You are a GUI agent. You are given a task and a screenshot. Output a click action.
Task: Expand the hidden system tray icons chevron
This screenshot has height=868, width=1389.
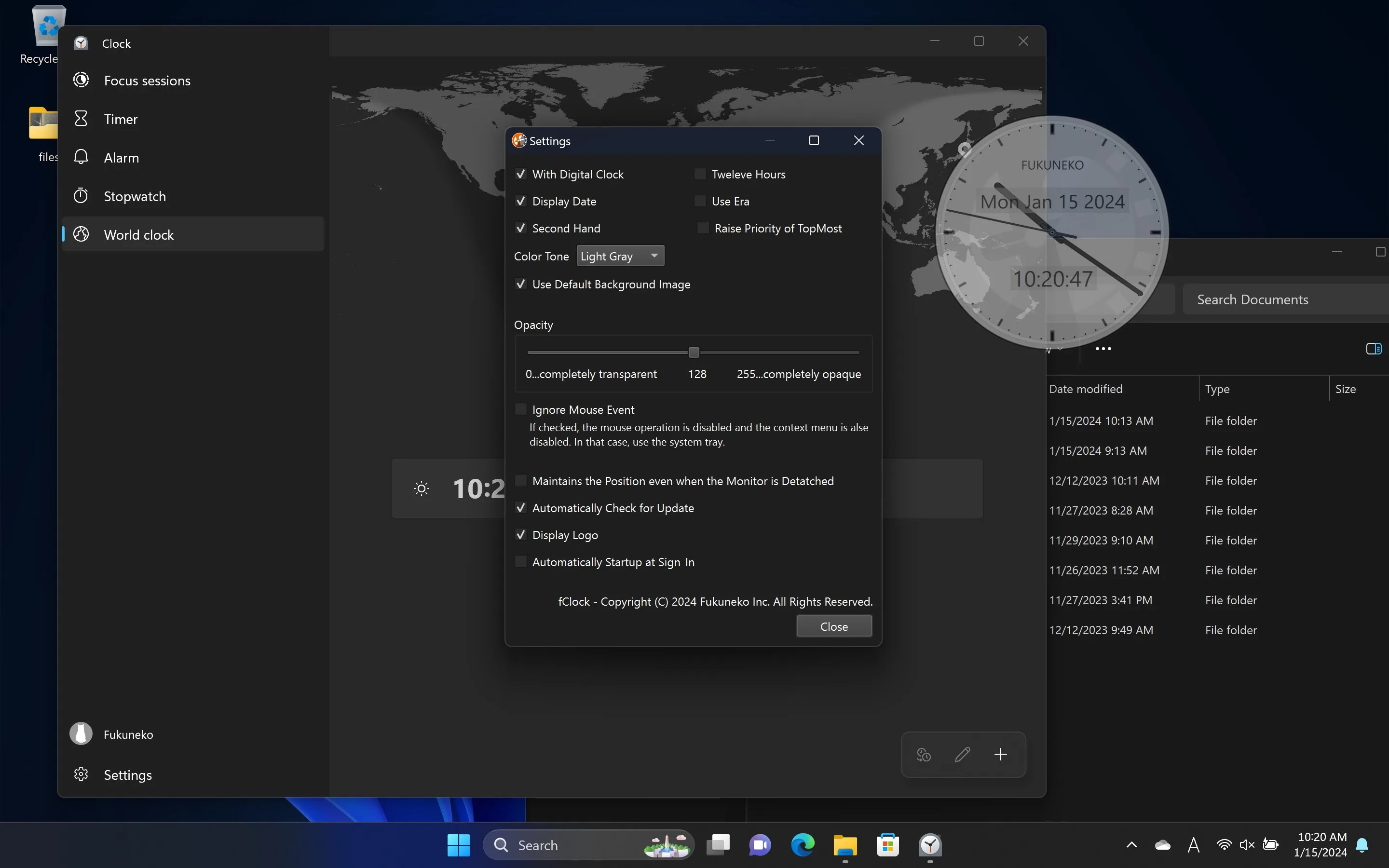1131,845
